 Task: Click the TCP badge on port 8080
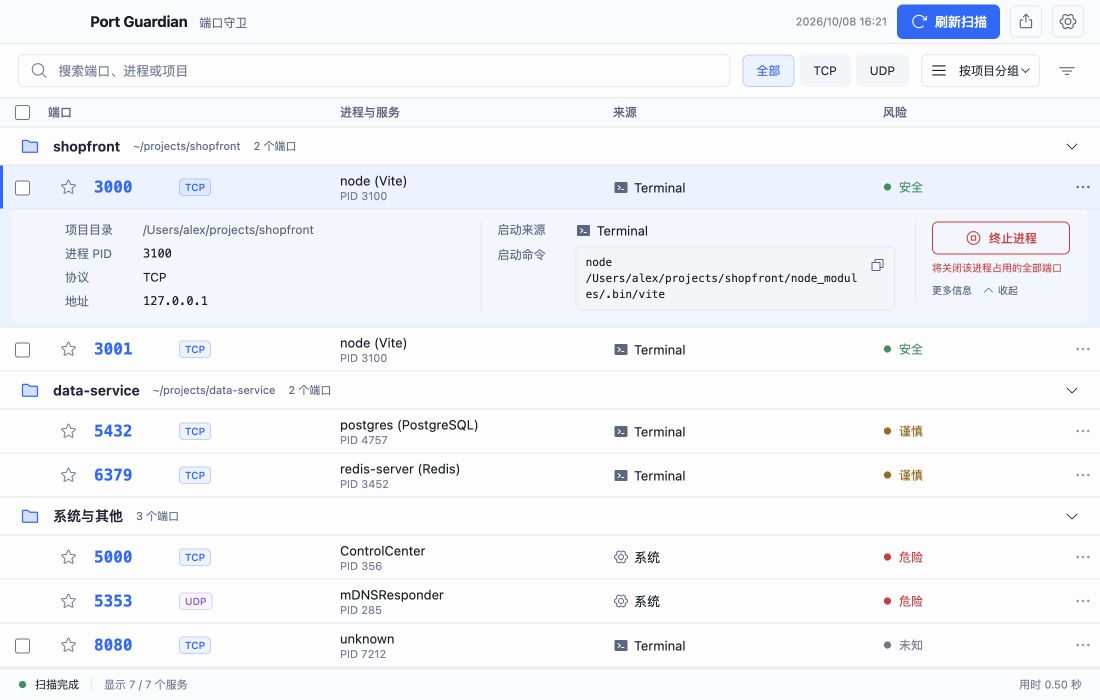(x=195, y=645)
